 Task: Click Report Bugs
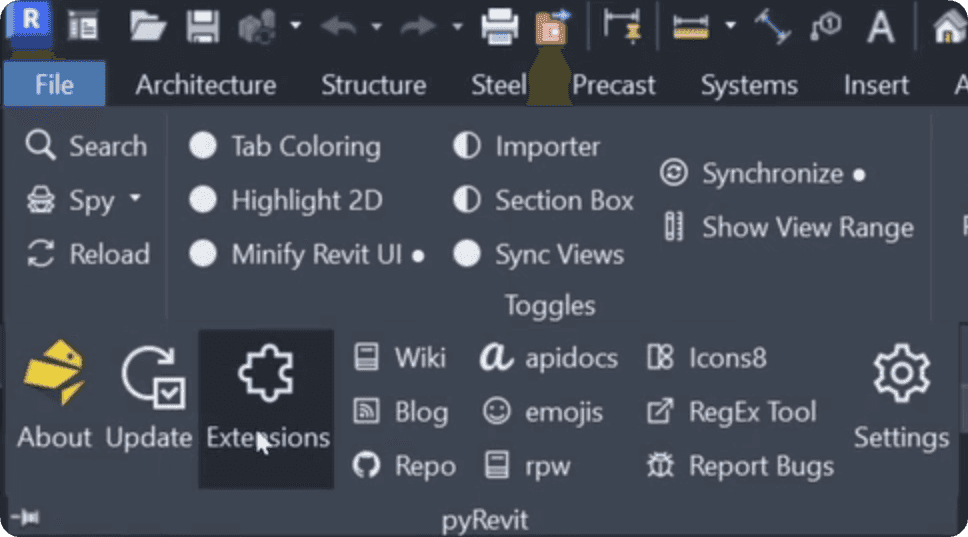pyautogui.click(x=740, y=465)
